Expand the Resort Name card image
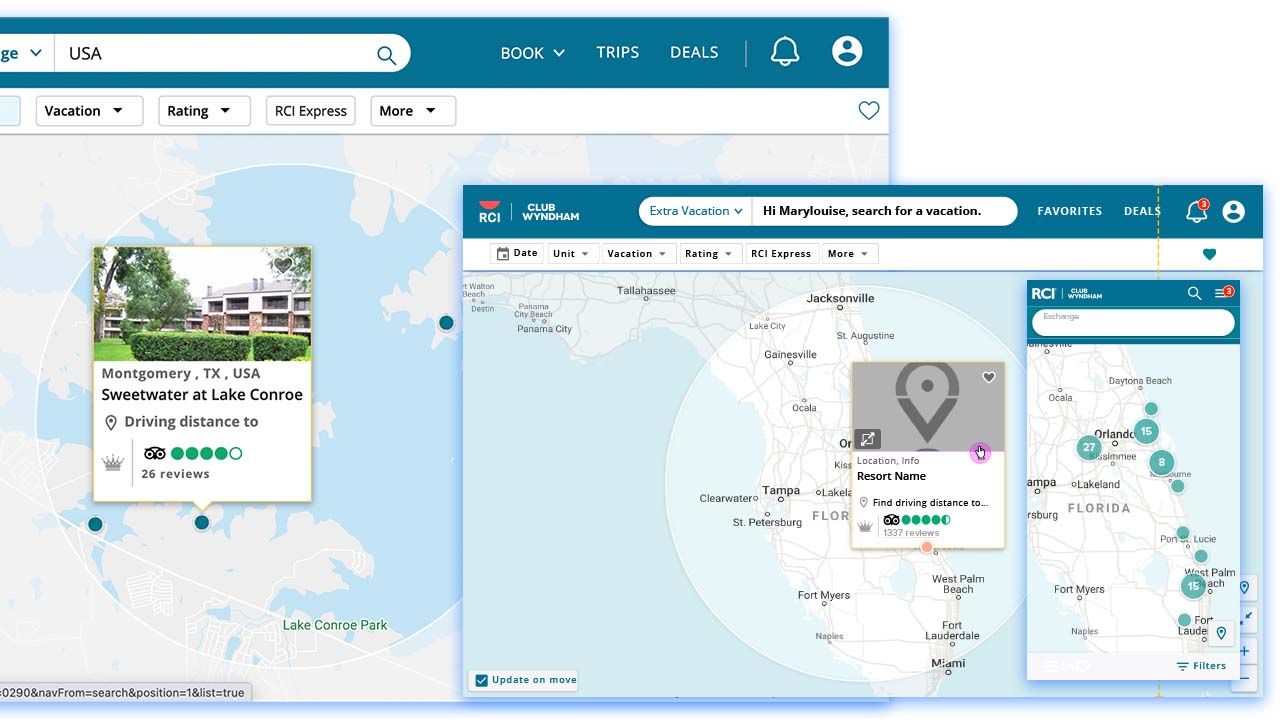The image size is (1280, 720). (867, 439)
